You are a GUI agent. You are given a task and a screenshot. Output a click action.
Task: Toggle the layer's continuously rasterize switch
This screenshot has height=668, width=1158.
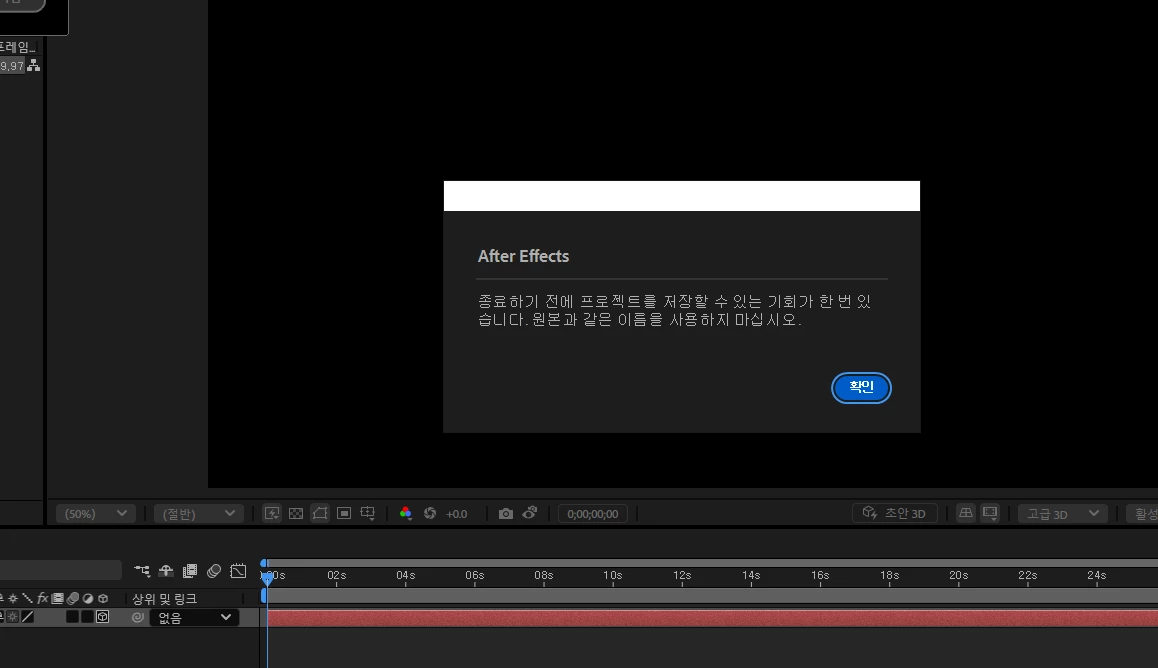click(13, 616)
